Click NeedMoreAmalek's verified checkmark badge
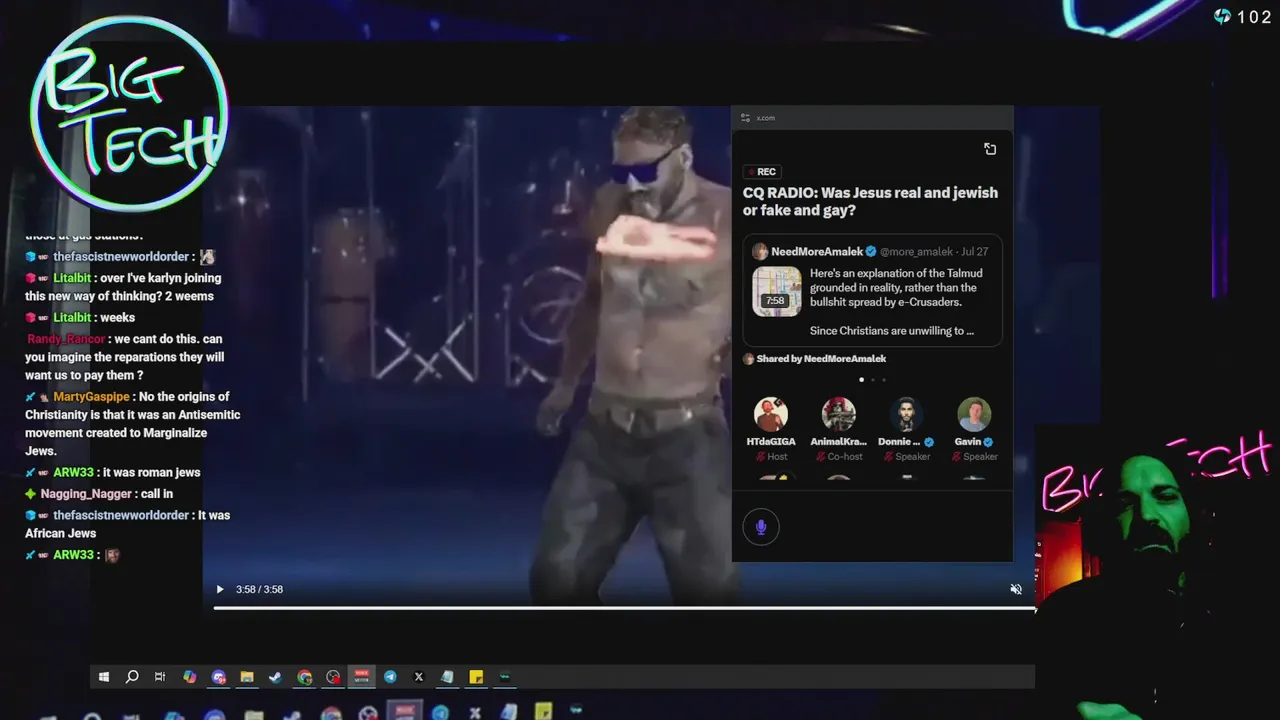1280x720 pixels. (x=871, y=252)
